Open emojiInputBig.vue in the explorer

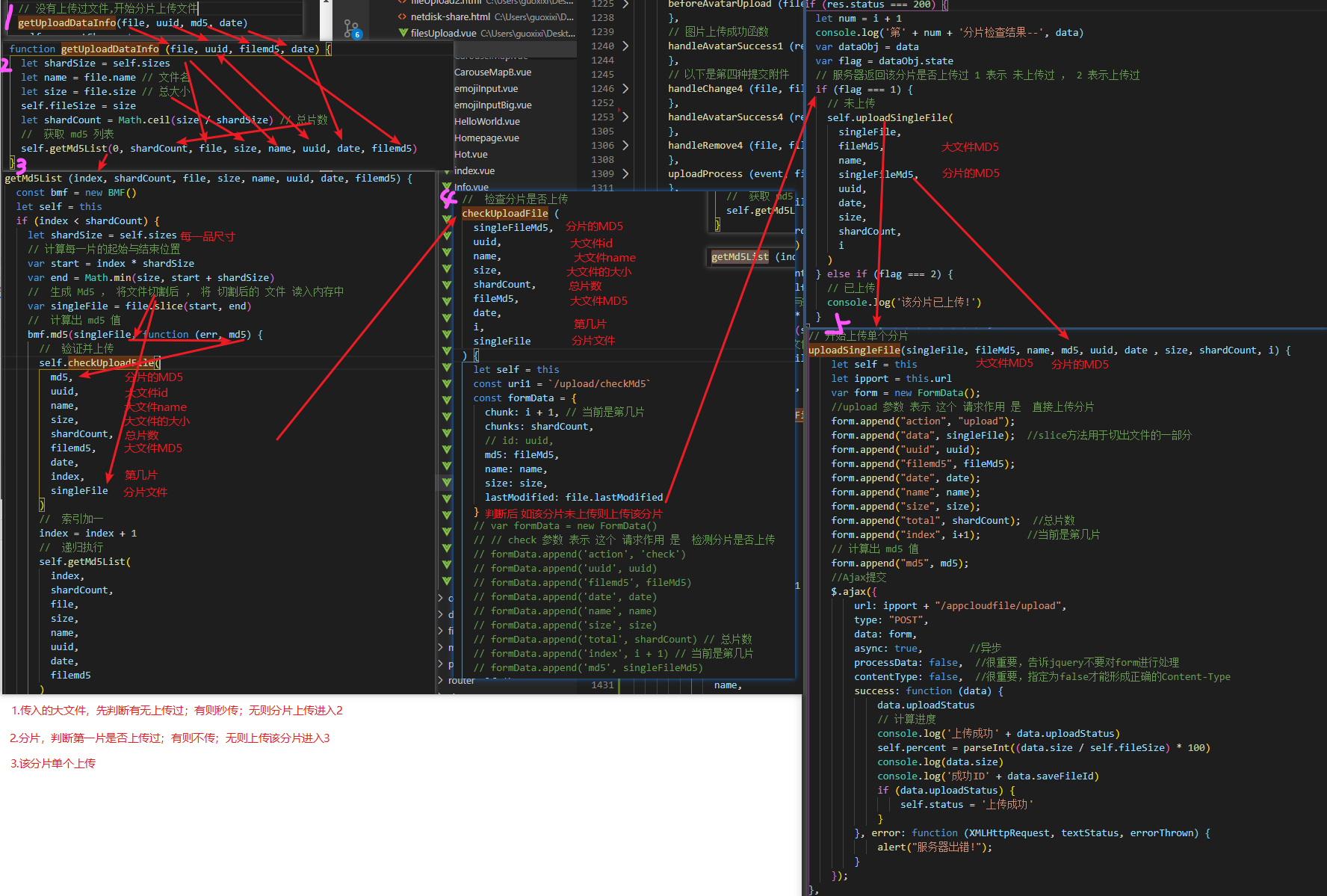pyautogui.click(x=493, y=105)
